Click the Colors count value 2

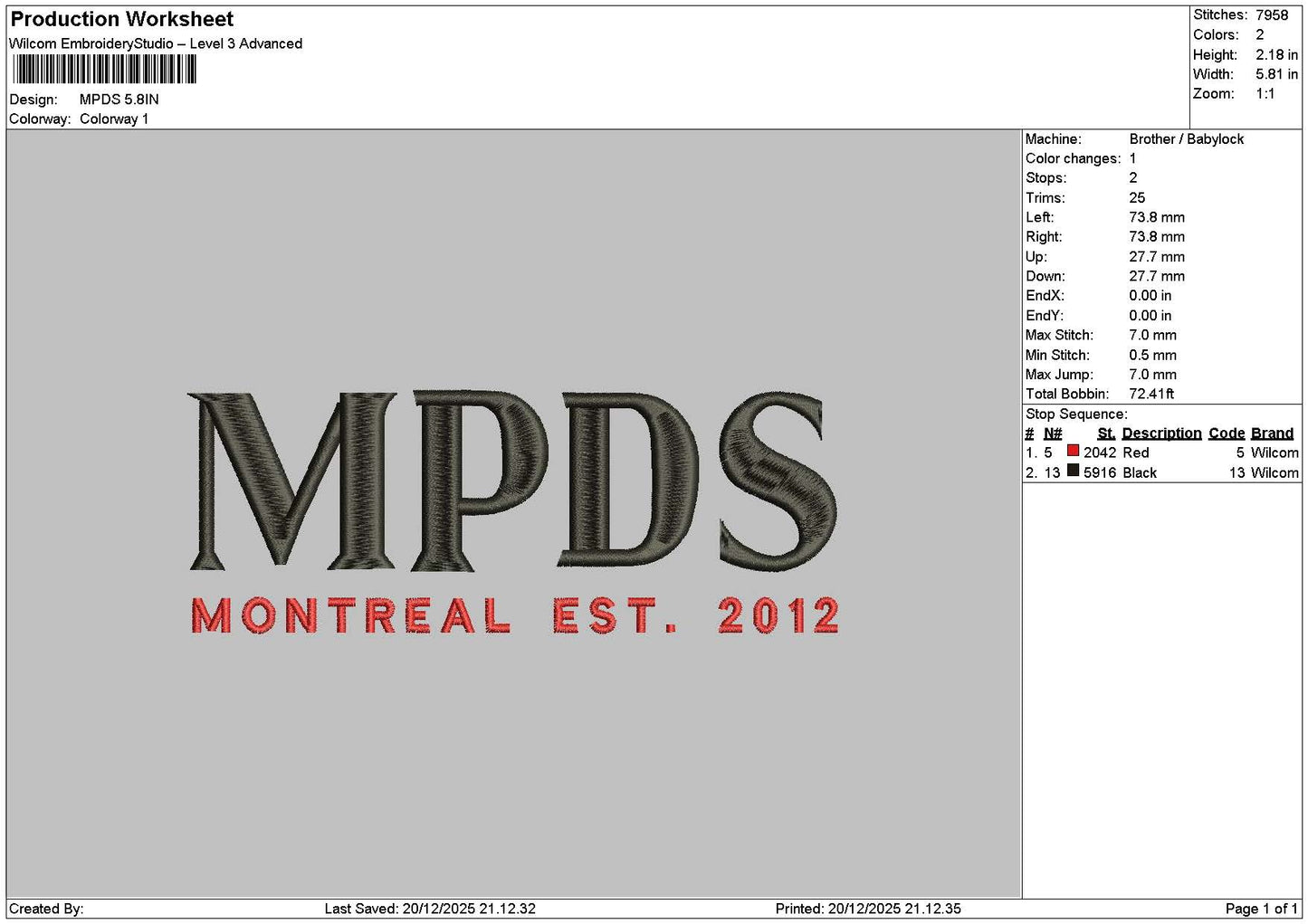1259,34
